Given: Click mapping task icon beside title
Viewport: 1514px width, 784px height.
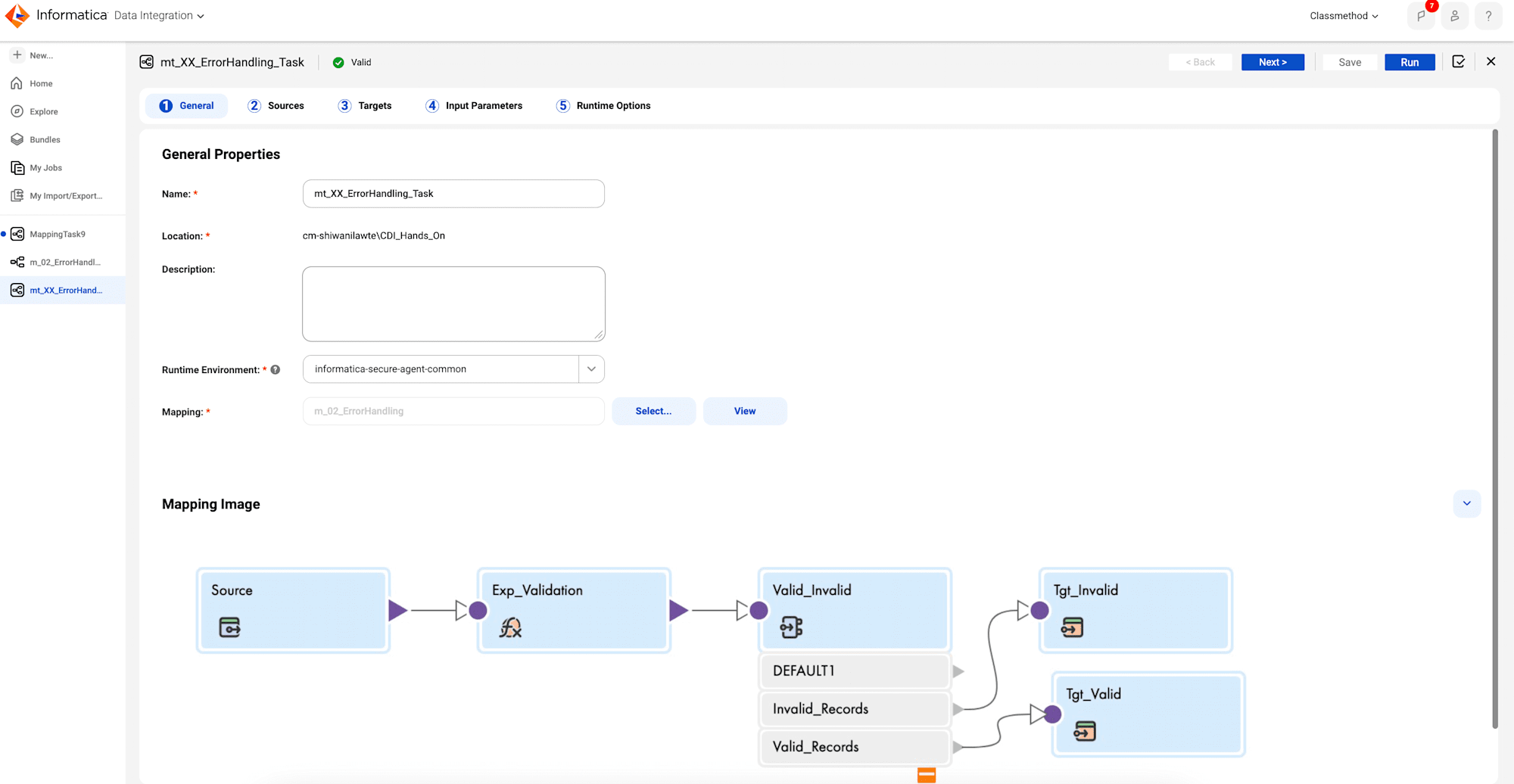Looking at the screenshot, I should pos(147,62).
